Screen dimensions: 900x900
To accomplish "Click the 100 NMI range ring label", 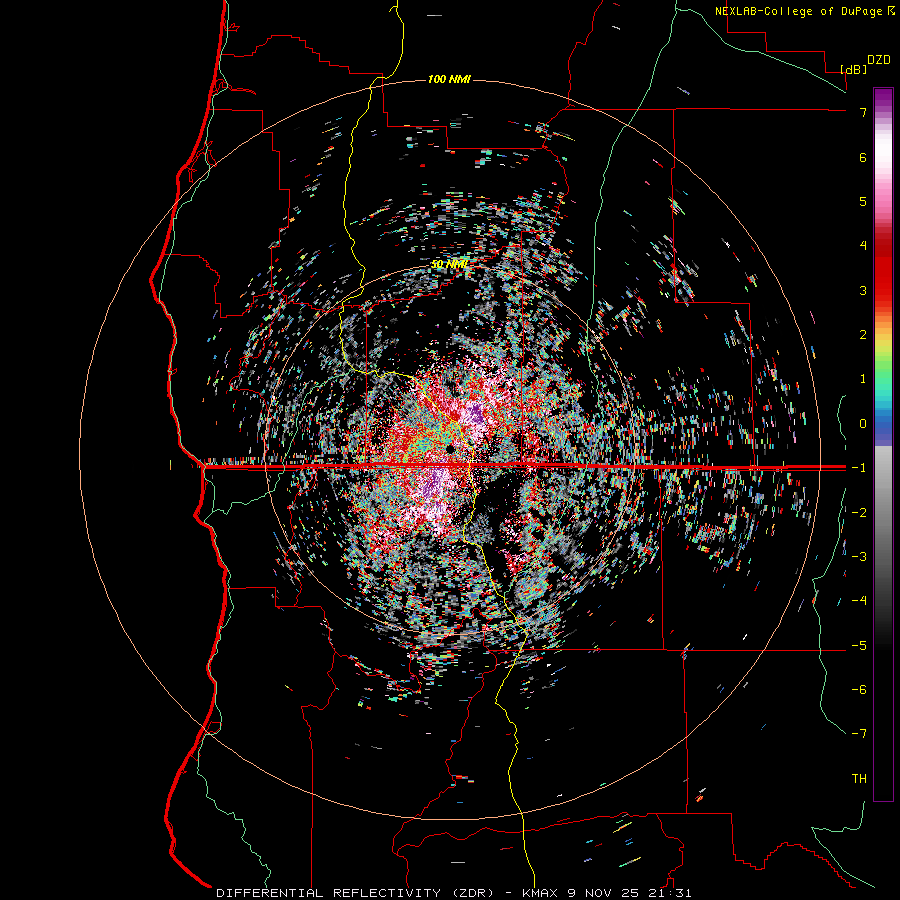I will click(x=449, y=79).
